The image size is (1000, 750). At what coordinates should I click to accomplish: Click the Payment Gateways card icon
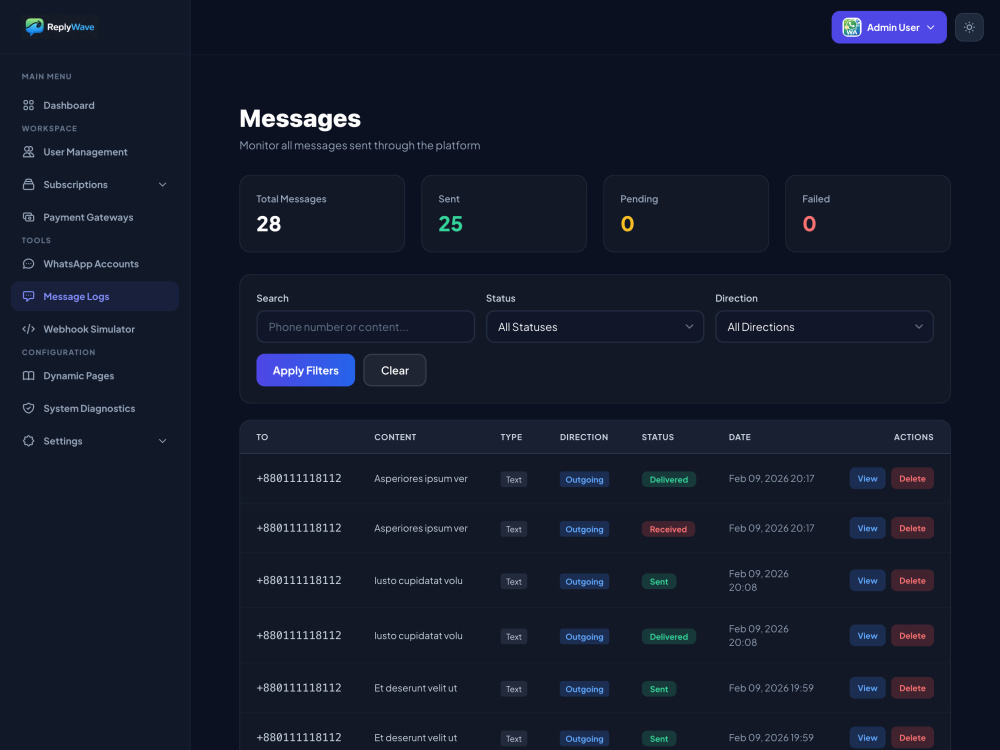click(x=29, y=217)
